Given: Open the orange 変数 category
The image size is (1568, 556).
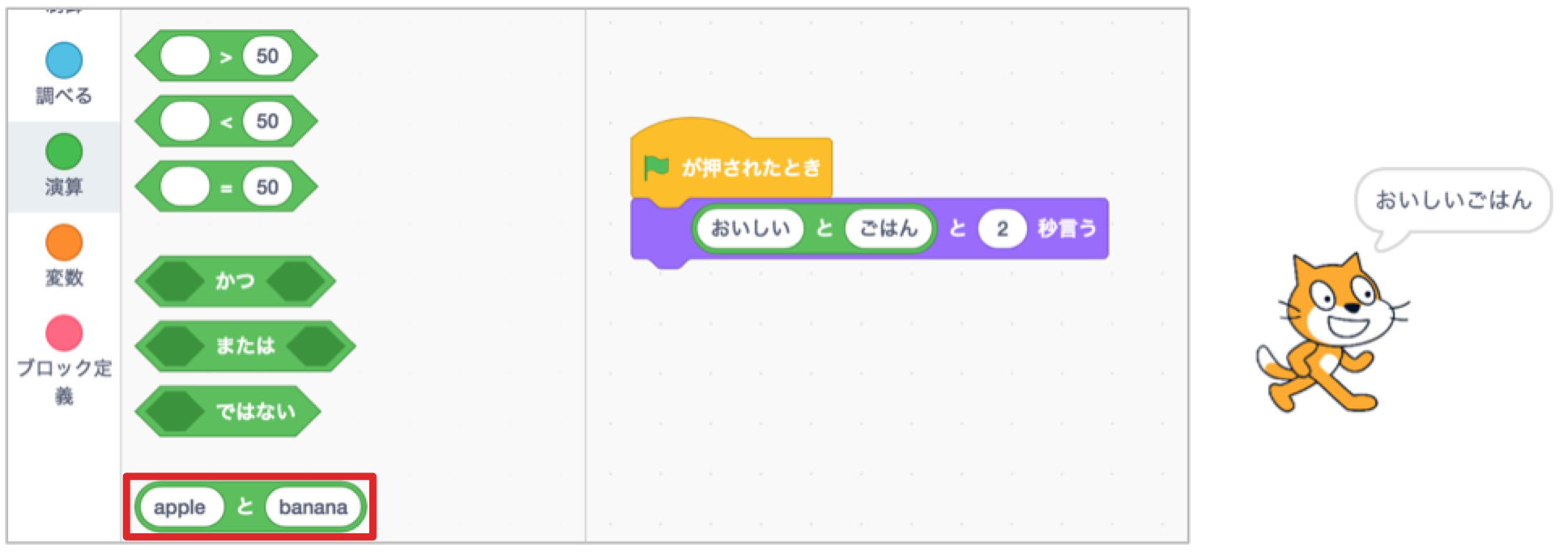Looking at the screenshot, I should (x=64, y=243).
